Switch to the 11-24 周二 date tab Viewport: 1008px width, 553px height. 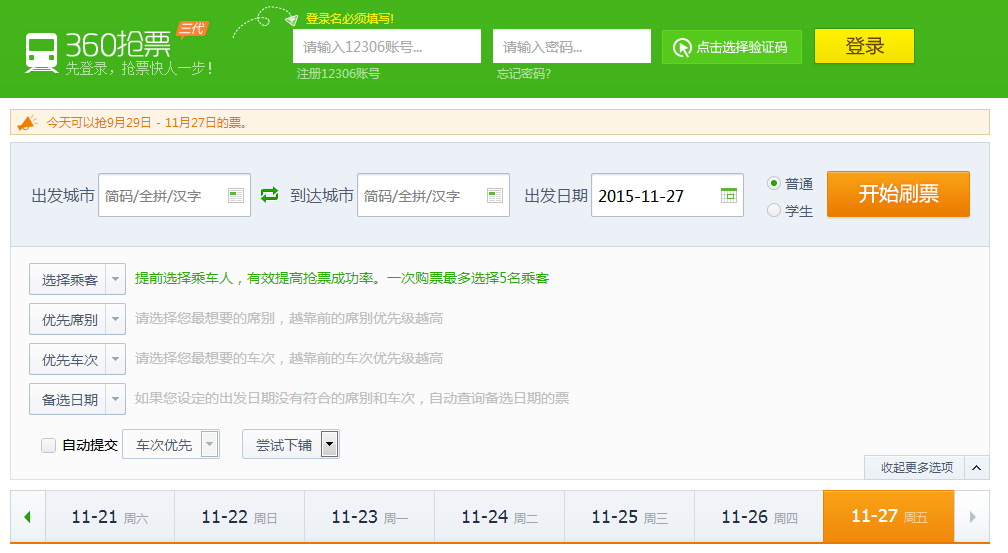(x=500, y=517)
